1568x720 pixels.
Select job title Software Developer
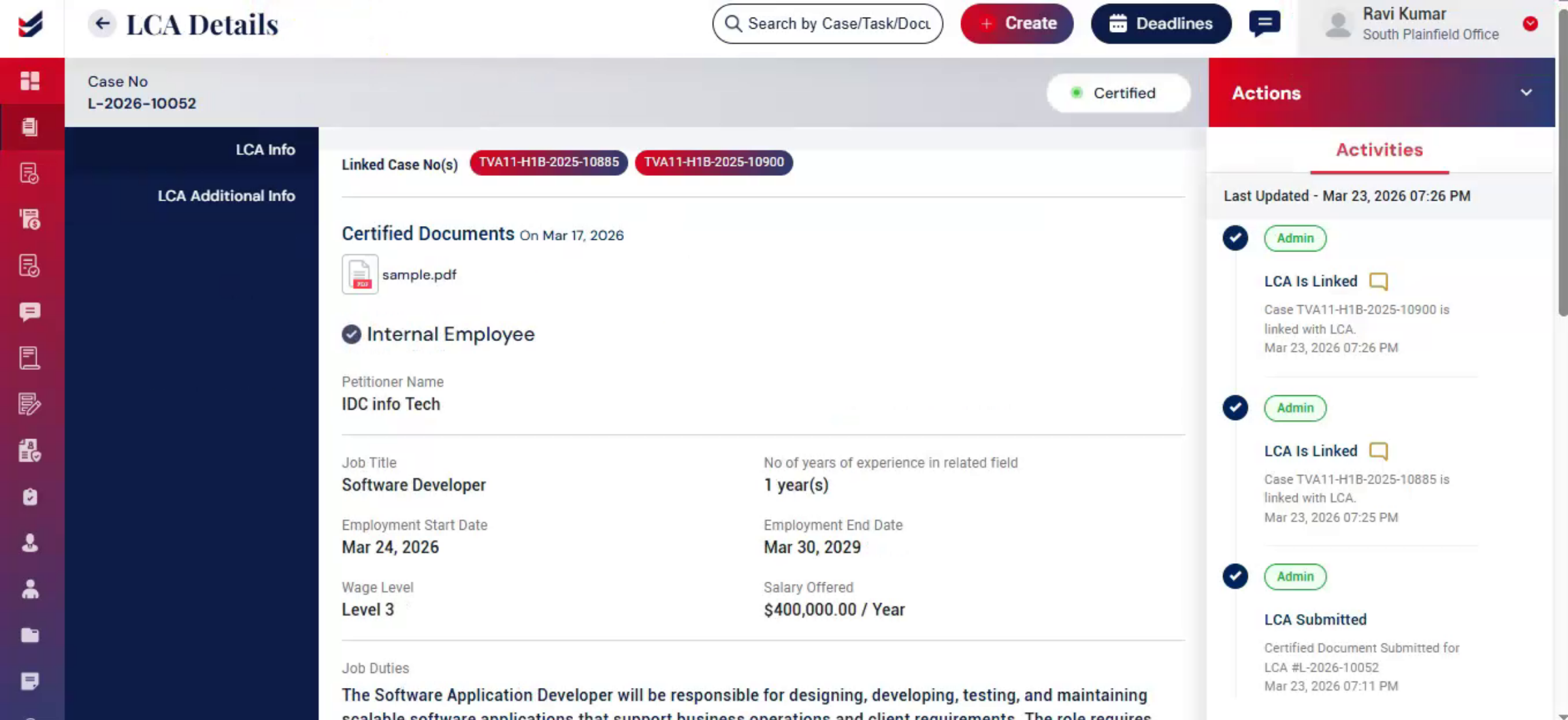[x=414, y=485]
